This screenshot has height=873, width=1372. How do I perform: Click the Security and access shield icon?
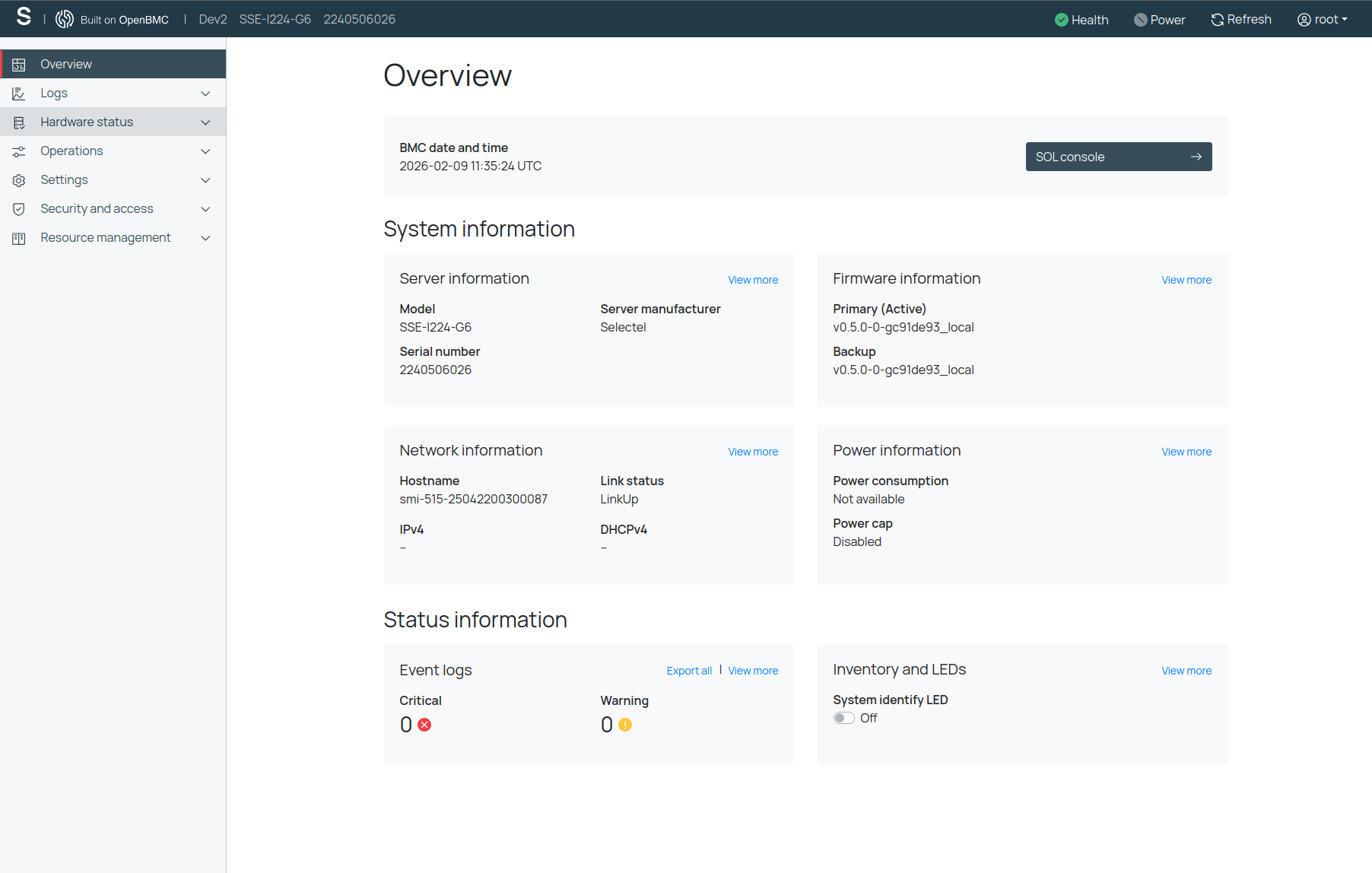coord(19,209)
